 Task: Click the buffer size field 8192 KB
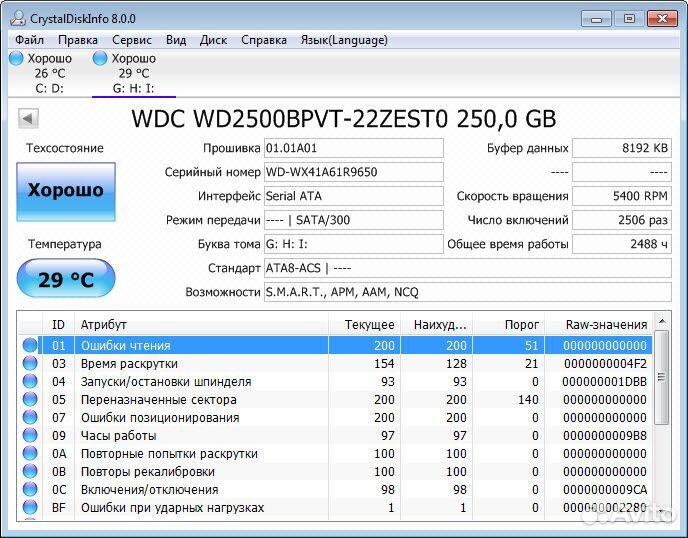[622, 148]
